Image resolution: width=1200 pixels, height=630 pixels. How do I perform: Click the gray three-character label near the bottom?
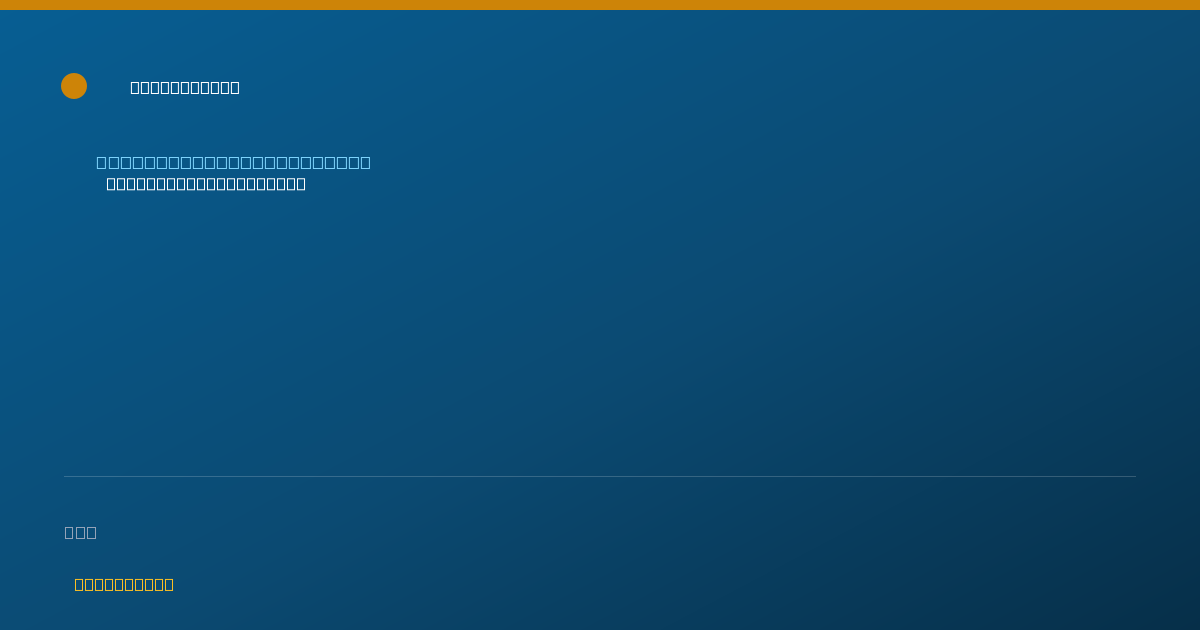coord(80,532)
